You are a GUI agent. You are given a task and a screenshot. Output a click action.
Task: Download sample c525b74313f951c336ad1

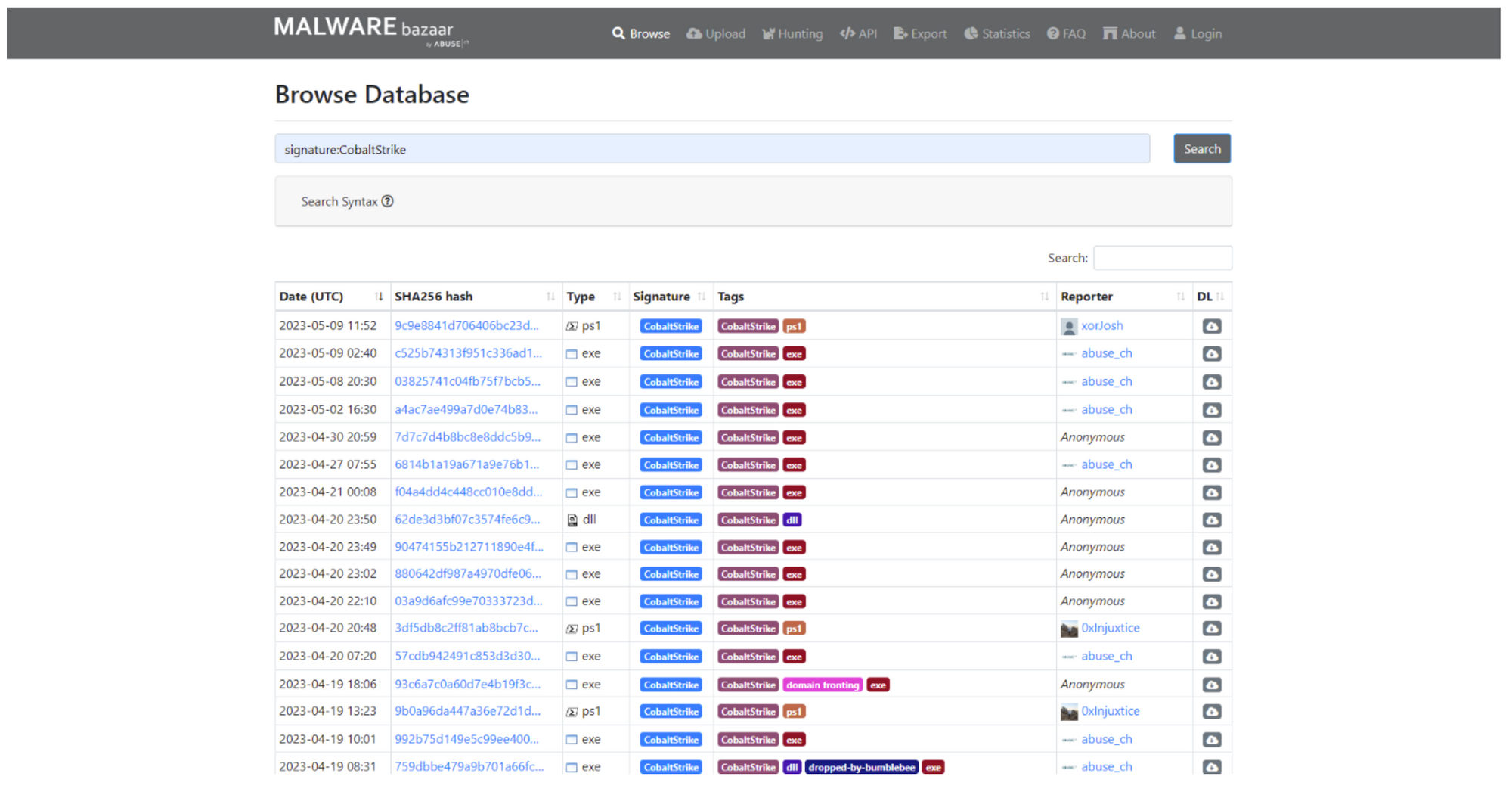point(1211,354)
